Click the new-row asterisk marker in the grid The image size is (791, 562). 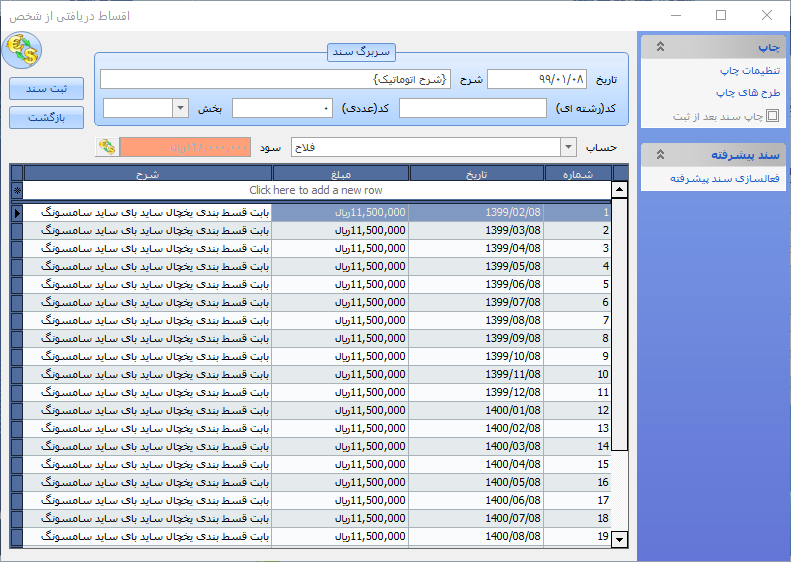pyautogui.click(x=17, y=190)
